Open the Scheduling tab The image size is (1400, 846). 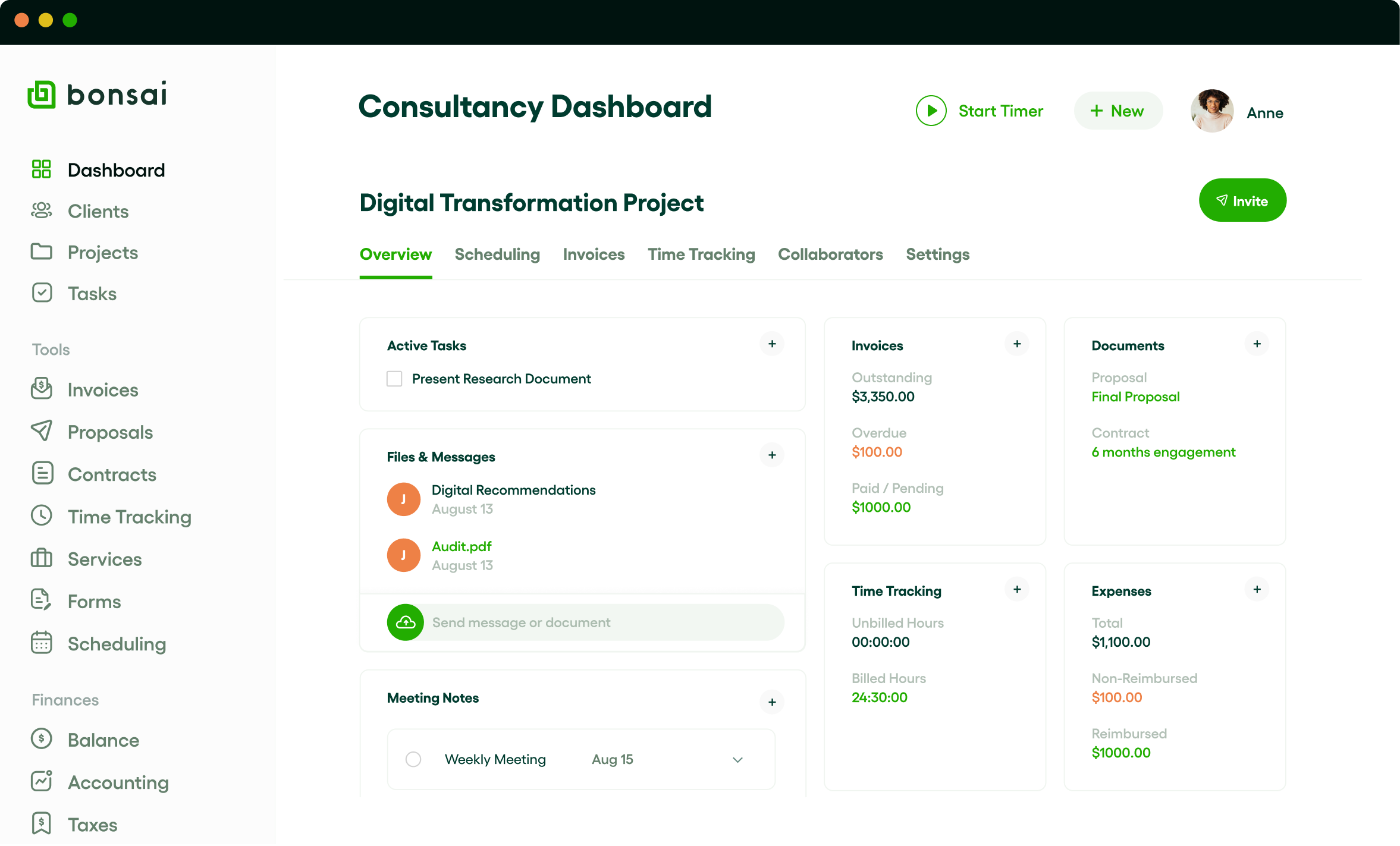pos(497,254)
